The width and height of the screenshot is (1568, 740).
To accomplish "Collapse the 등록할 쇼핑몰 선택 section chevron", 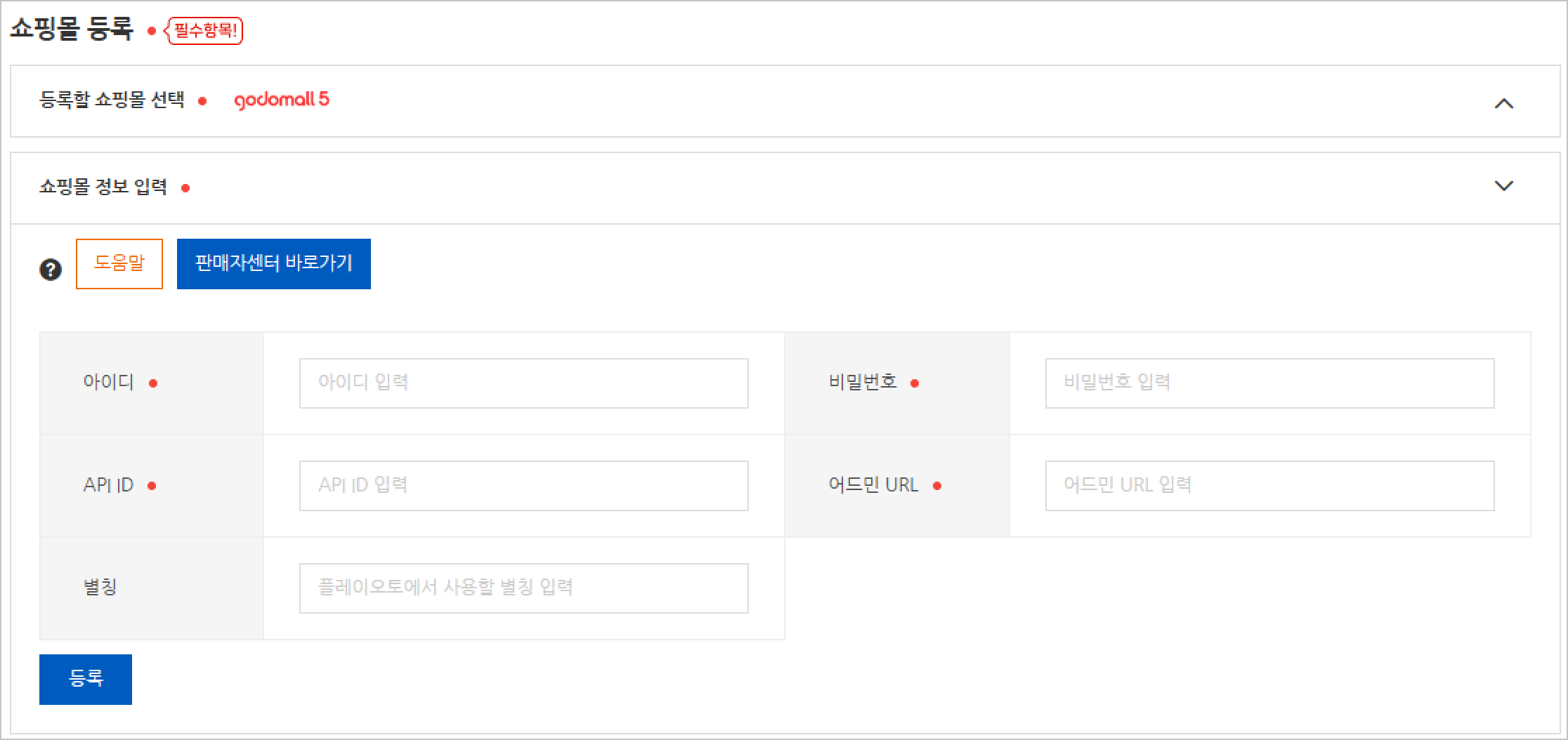I will point(1503,103).
